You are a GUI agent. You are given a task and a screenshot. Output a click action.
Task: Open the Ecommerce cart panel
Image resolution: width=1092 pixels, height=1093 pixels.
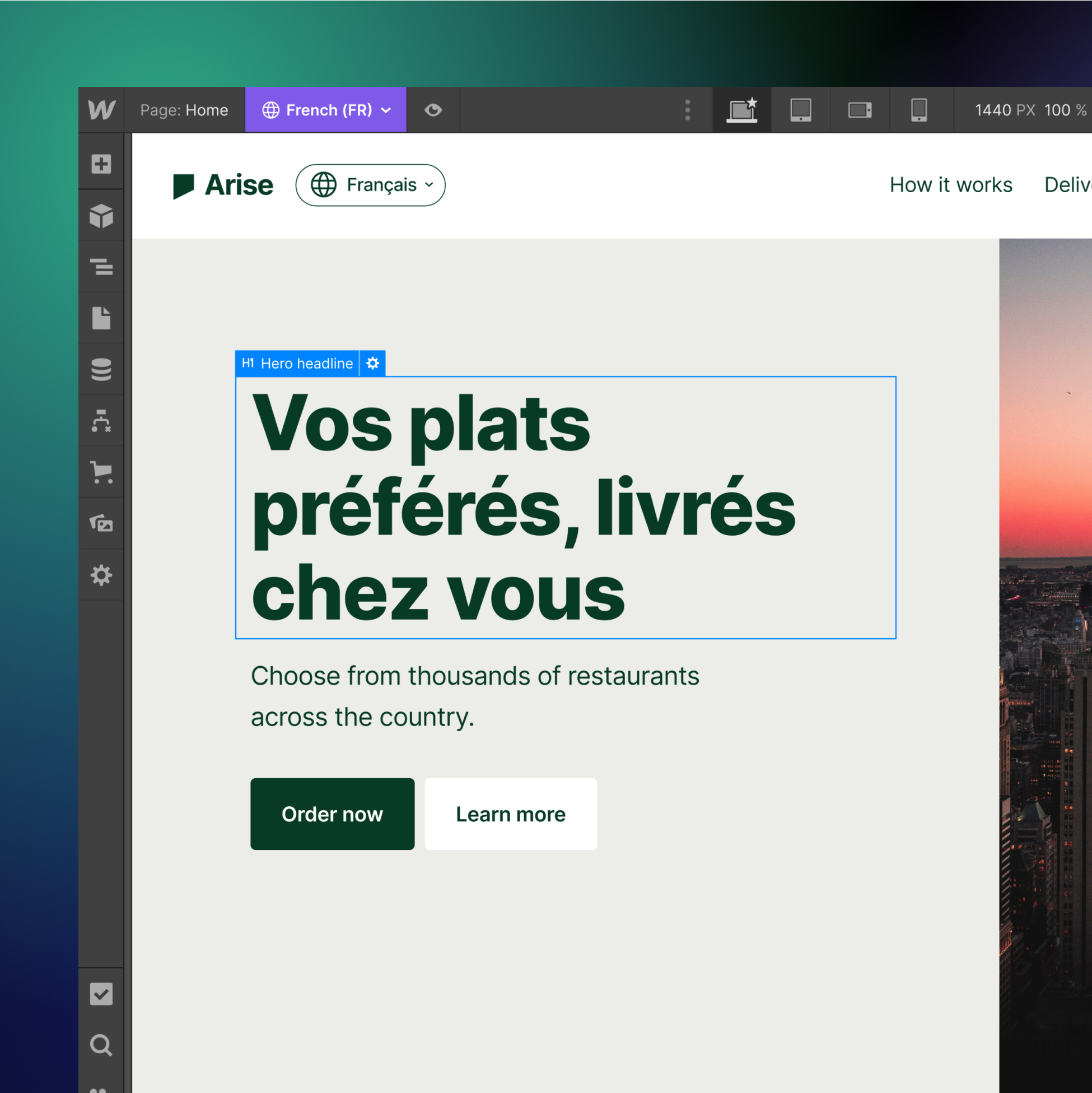pos(101,472)
